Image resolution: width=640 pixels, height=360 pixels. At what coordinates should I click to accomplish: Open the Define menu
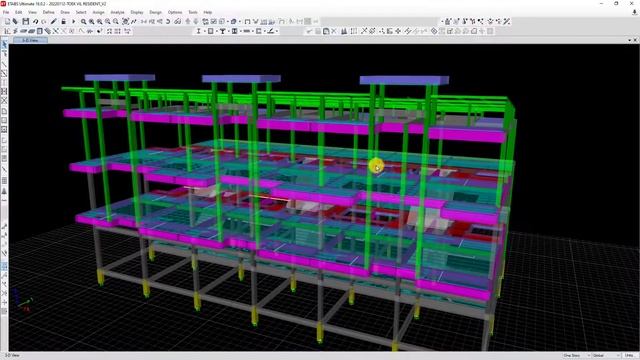49,12
